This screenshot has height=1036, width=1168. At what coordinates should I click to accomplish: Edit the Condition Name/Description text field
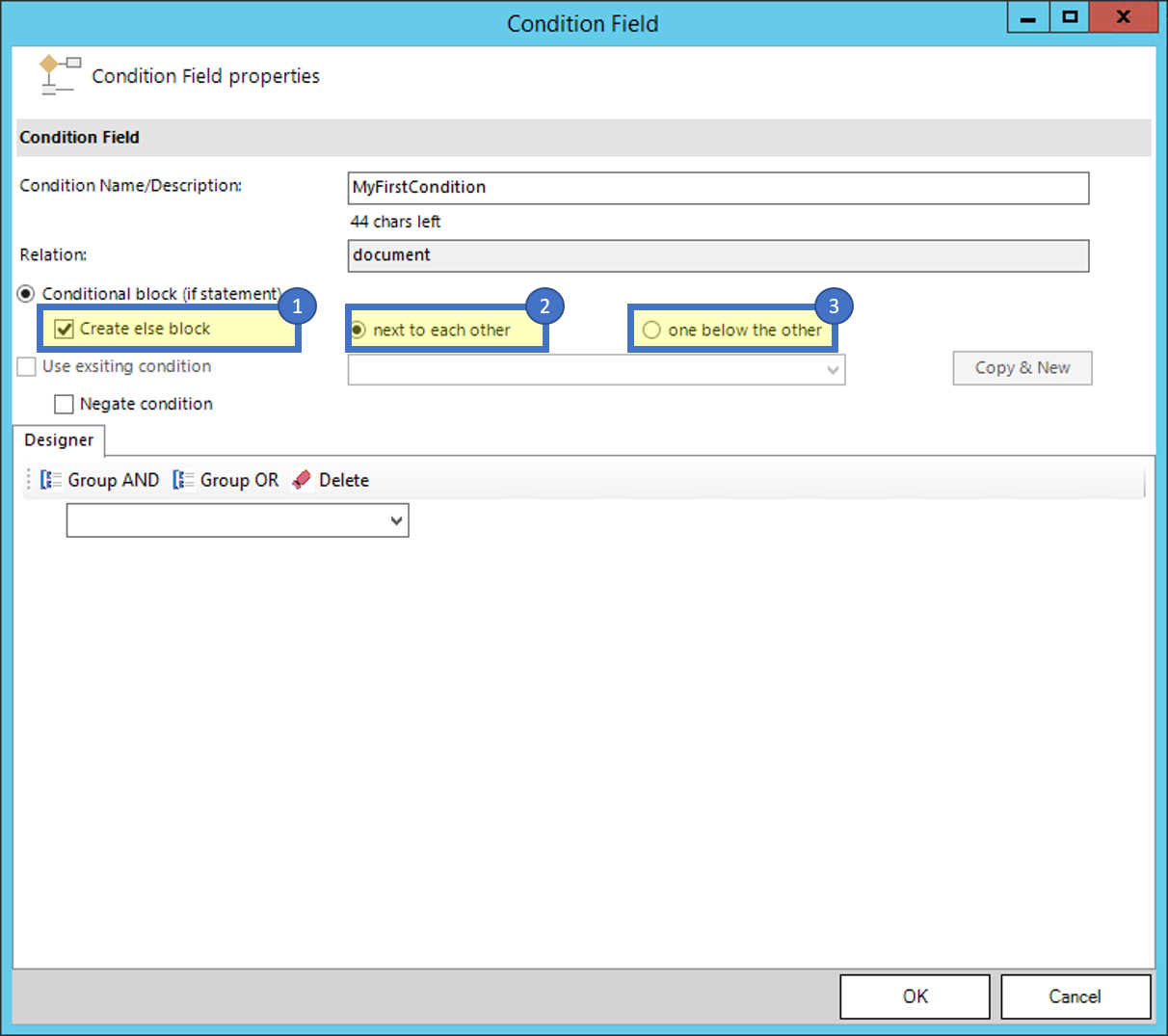click(x=718, y=188)
